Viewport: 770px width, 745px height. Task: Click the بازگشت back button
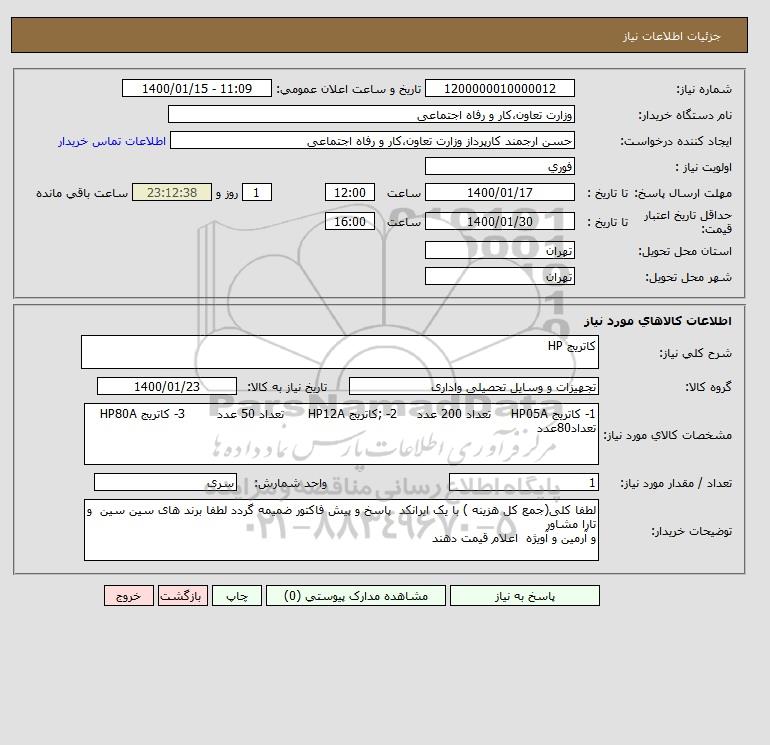pos(183,596)
